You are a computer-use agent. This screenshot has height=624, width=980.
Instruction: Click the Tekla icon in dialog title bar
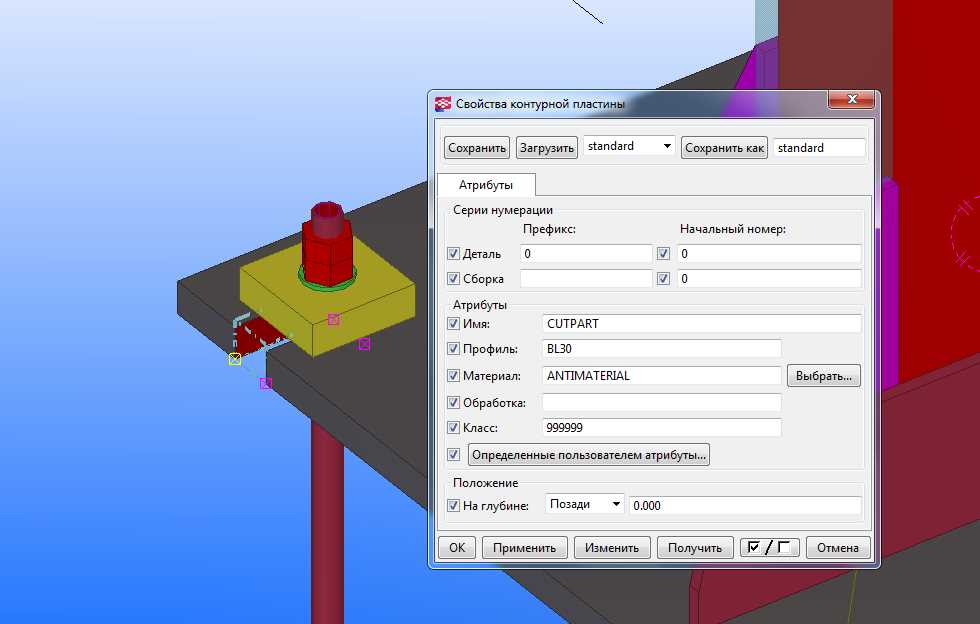point(442,104)
